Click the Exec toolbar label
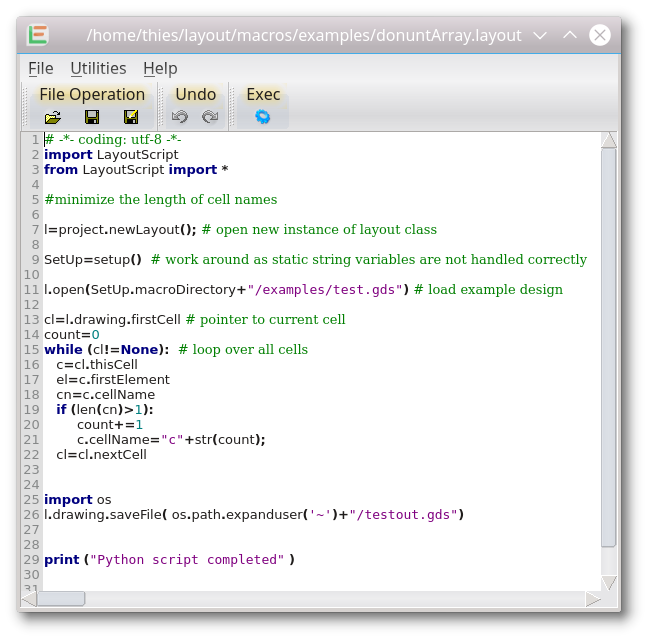This screenshot has height=641, width=650. [263, 94]
